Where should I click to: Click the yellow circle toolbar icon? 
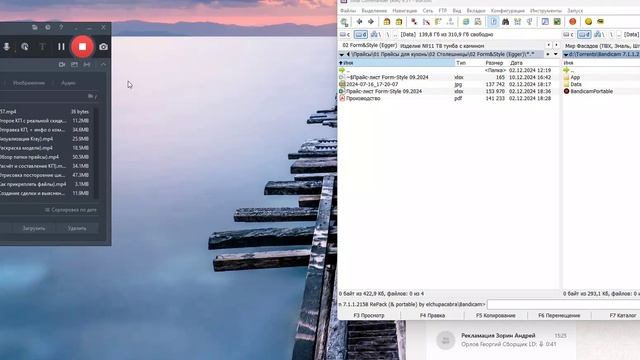tap(588, 22)
